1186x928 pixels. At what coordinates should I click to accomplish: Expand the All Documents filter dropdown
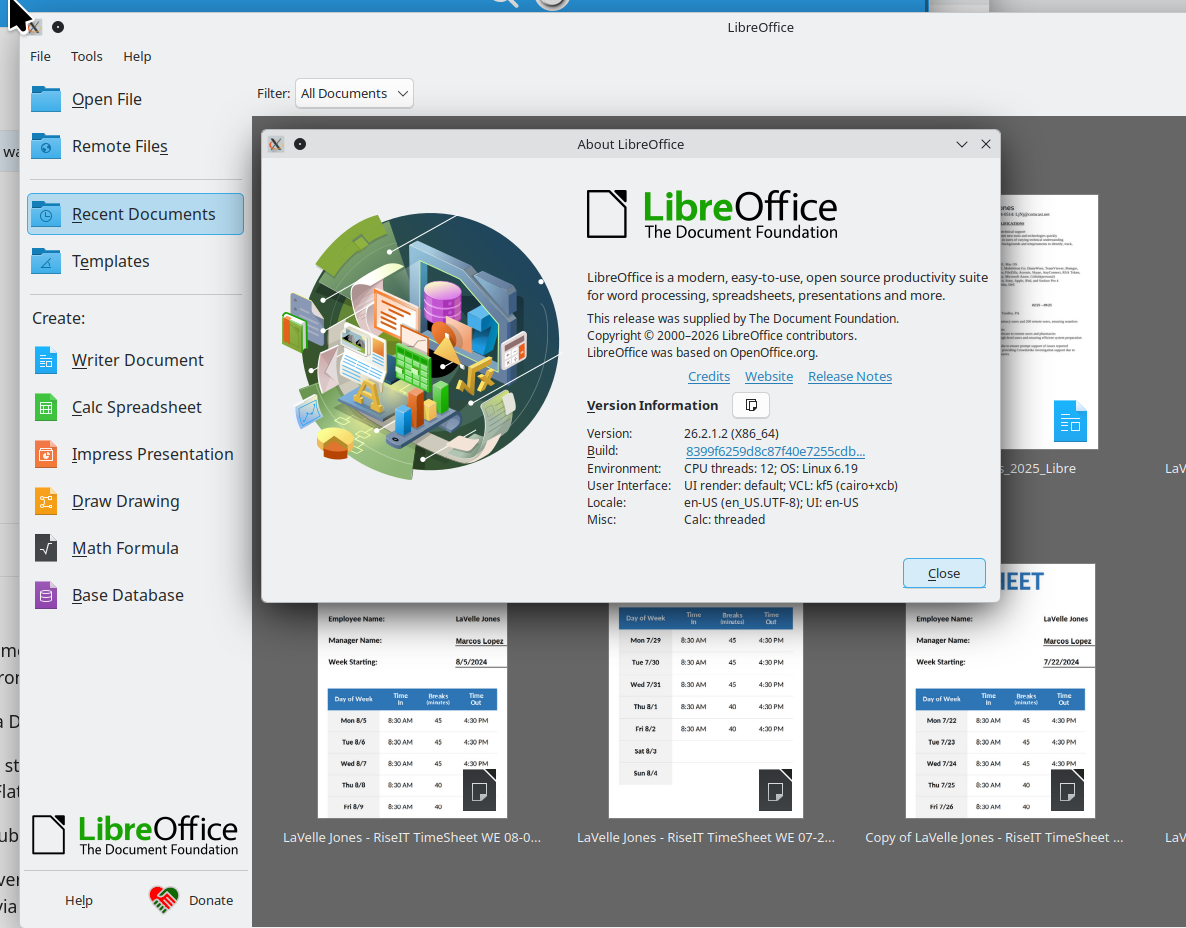[354, 93]
